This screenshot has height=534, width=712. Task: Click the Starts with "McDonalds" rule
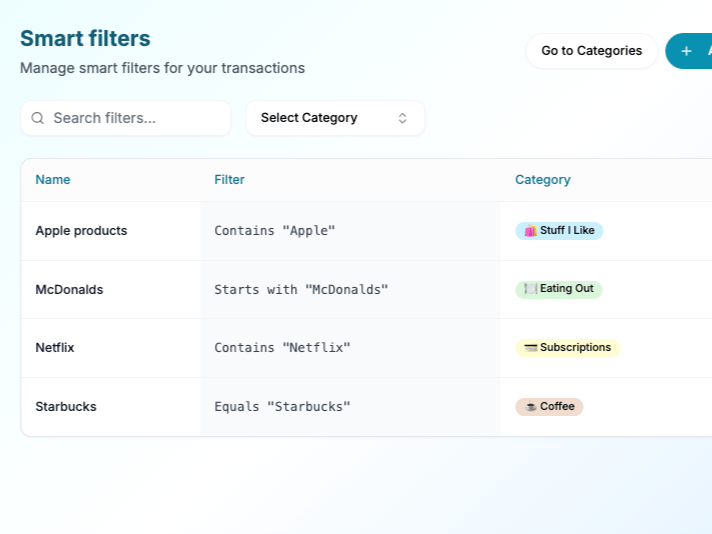[x=301, y=290]
